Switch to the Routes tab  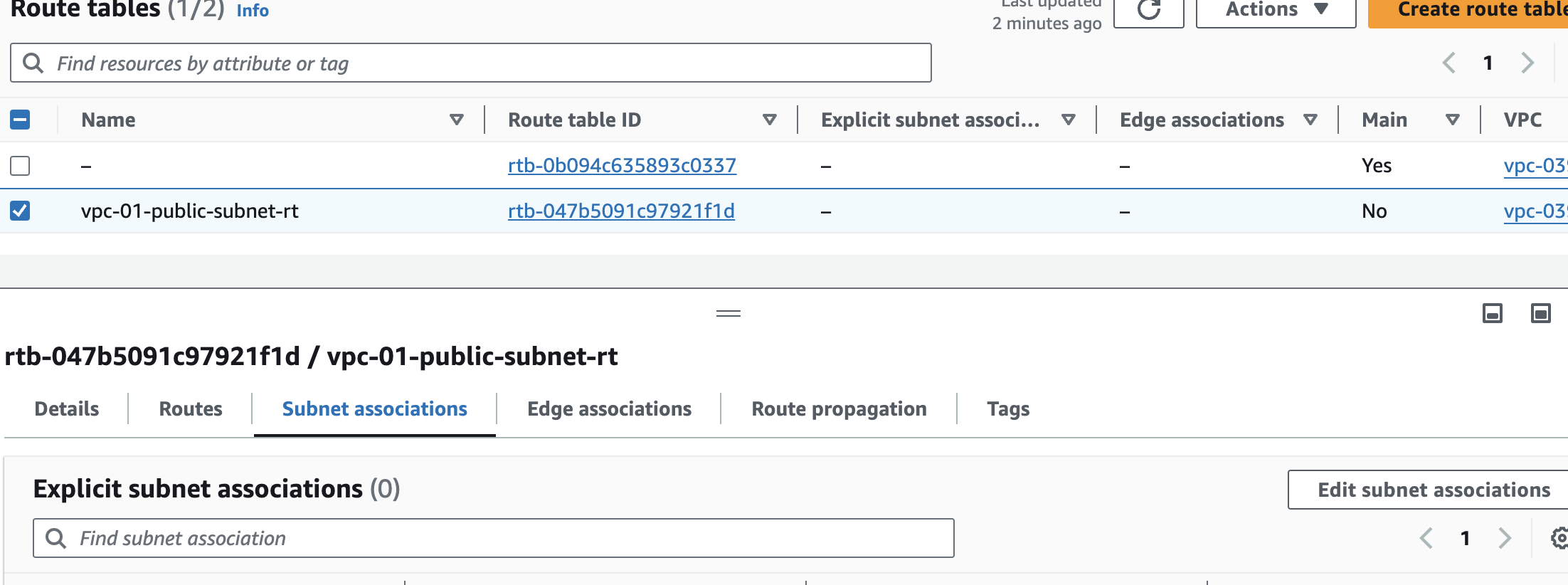(x=191, y=409)
